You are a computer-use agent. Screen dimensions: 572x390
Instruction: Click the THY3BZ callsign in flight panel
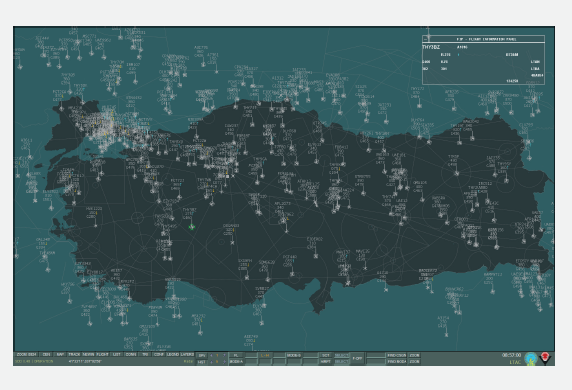pyautogui.click(x=431, y=47)
